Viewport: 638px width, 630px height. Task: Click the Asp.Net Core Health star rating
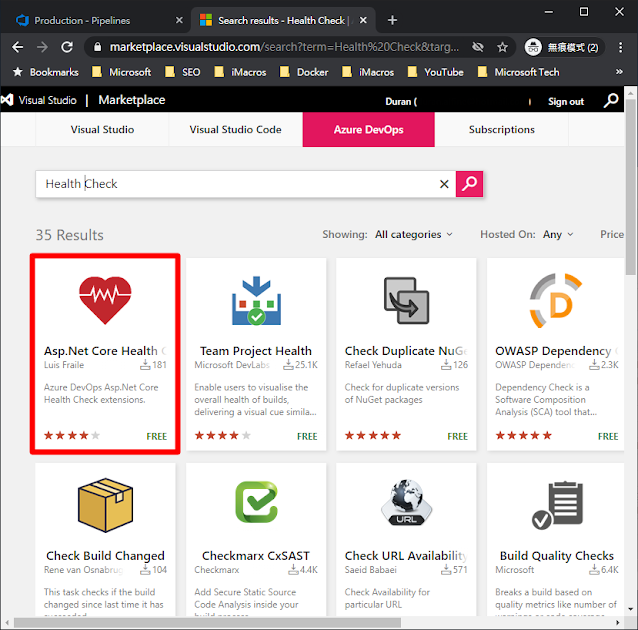pyautogui.click(x=72, y=435)
